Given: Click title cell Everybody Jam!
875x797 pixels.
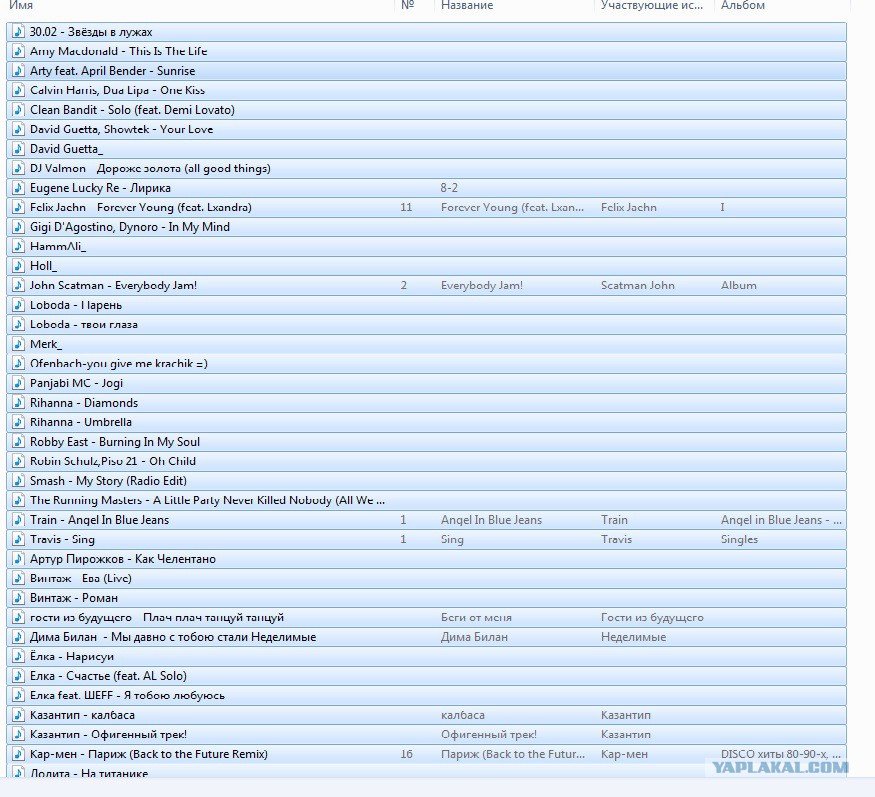Looking at the screenshot, I should 482,286.
